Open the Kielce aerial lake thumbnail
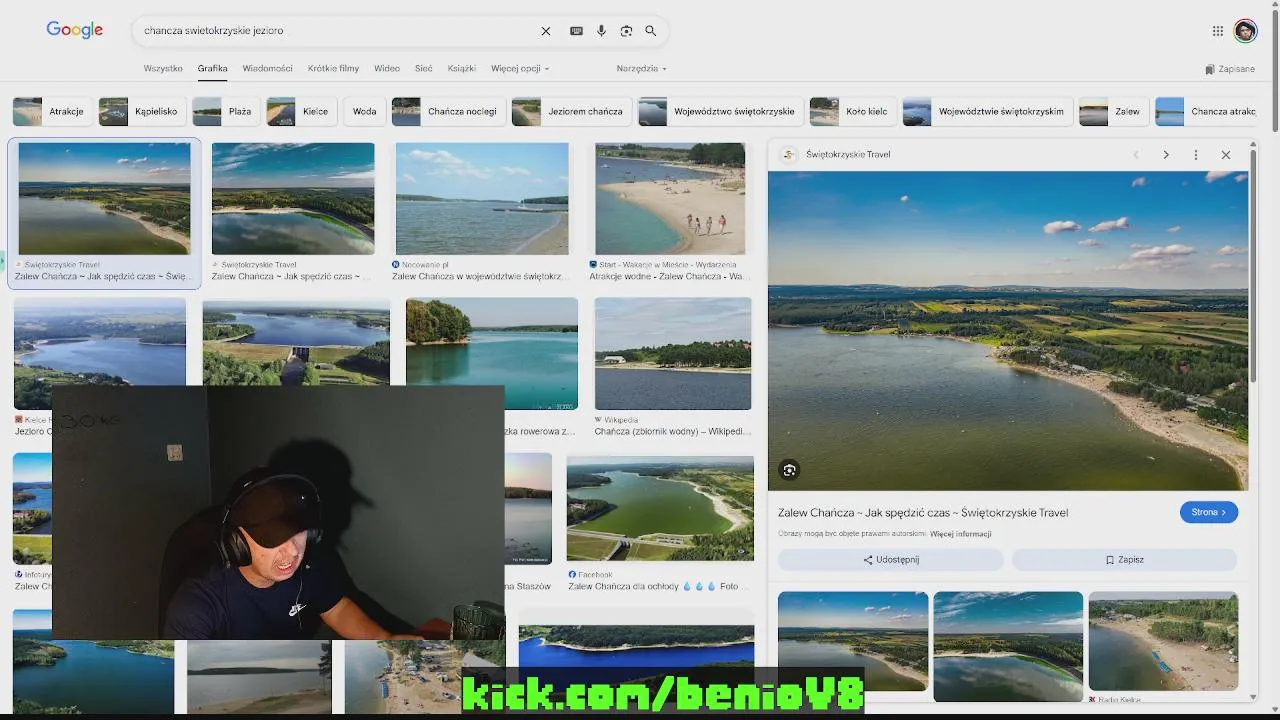 tap(100, 341)
